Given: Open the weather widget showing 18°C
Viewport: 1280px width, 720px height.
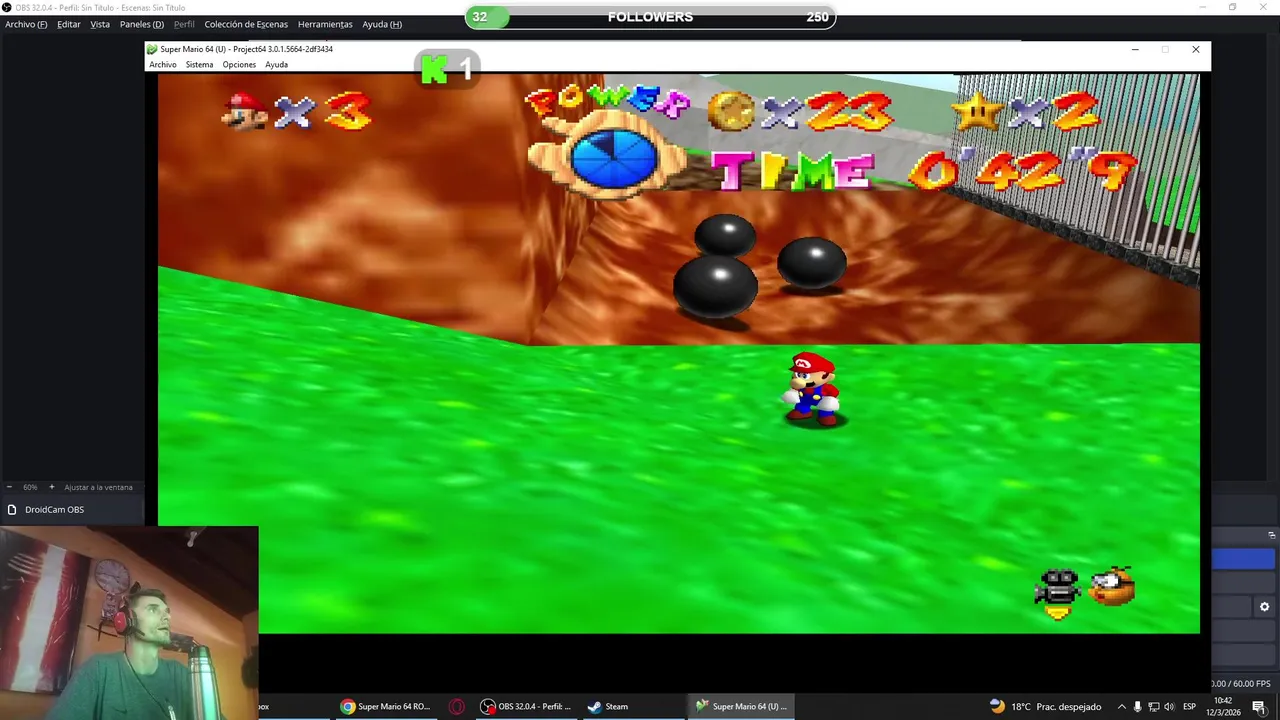Looking at the screenshot, I should tap(1046, 706).
